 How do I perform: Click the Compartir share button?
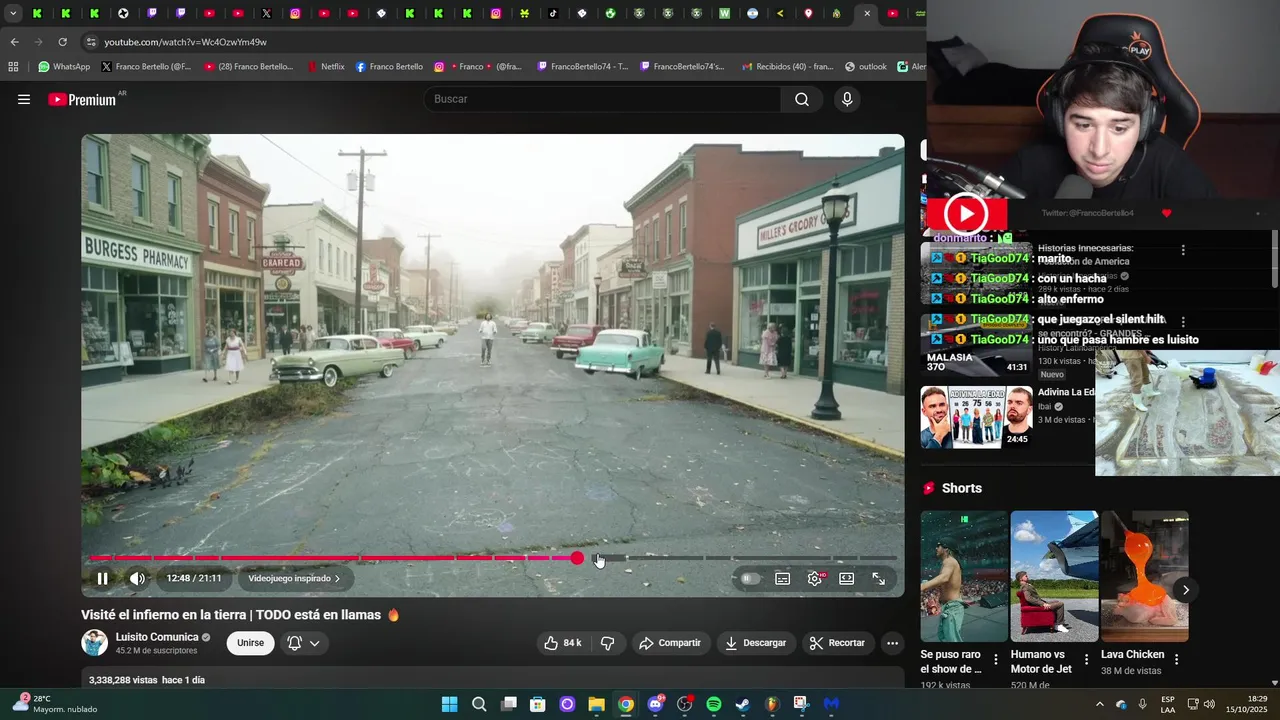pos(670,643)
